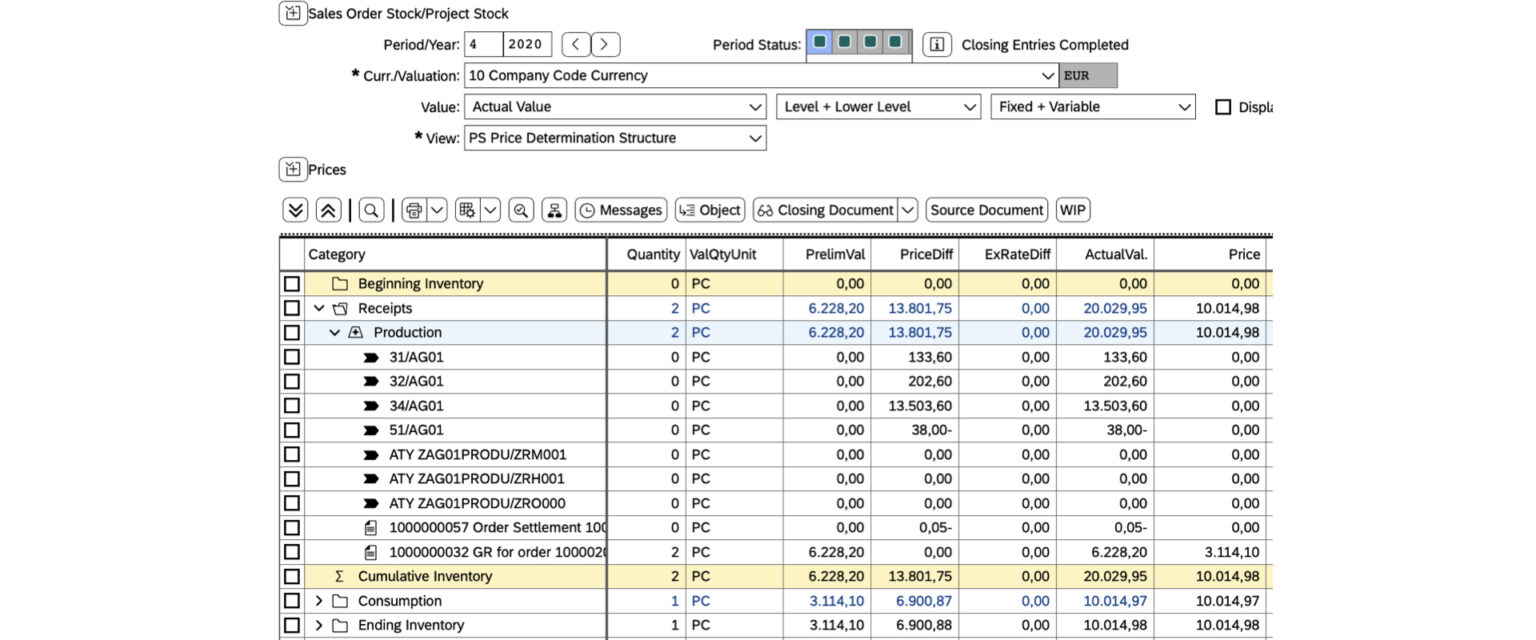The image size is (1536, 640).
Task: Click the hierarchy view icon
Action: 553,210
